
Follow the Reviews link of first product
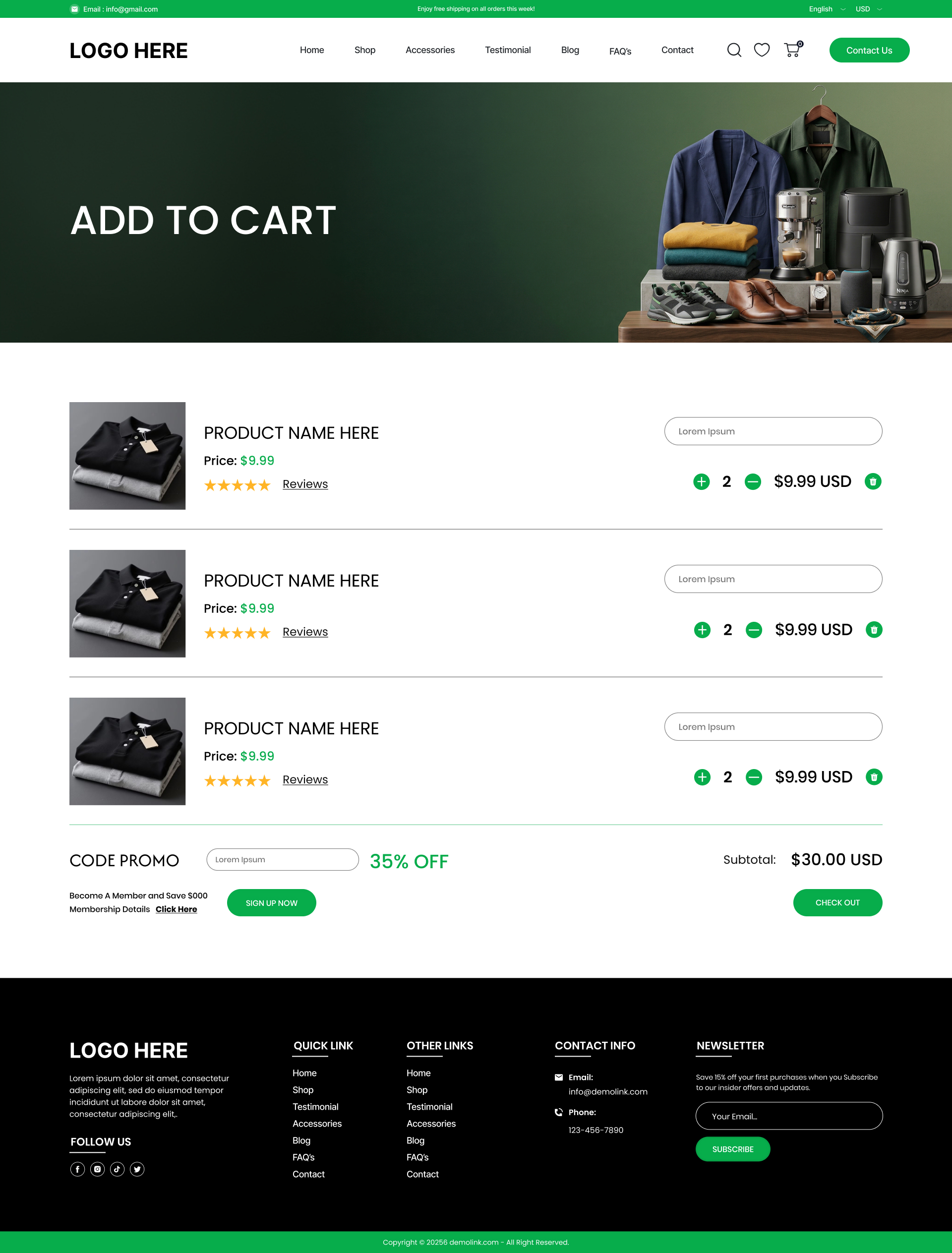pyautogui.click(x=305, y=484)
